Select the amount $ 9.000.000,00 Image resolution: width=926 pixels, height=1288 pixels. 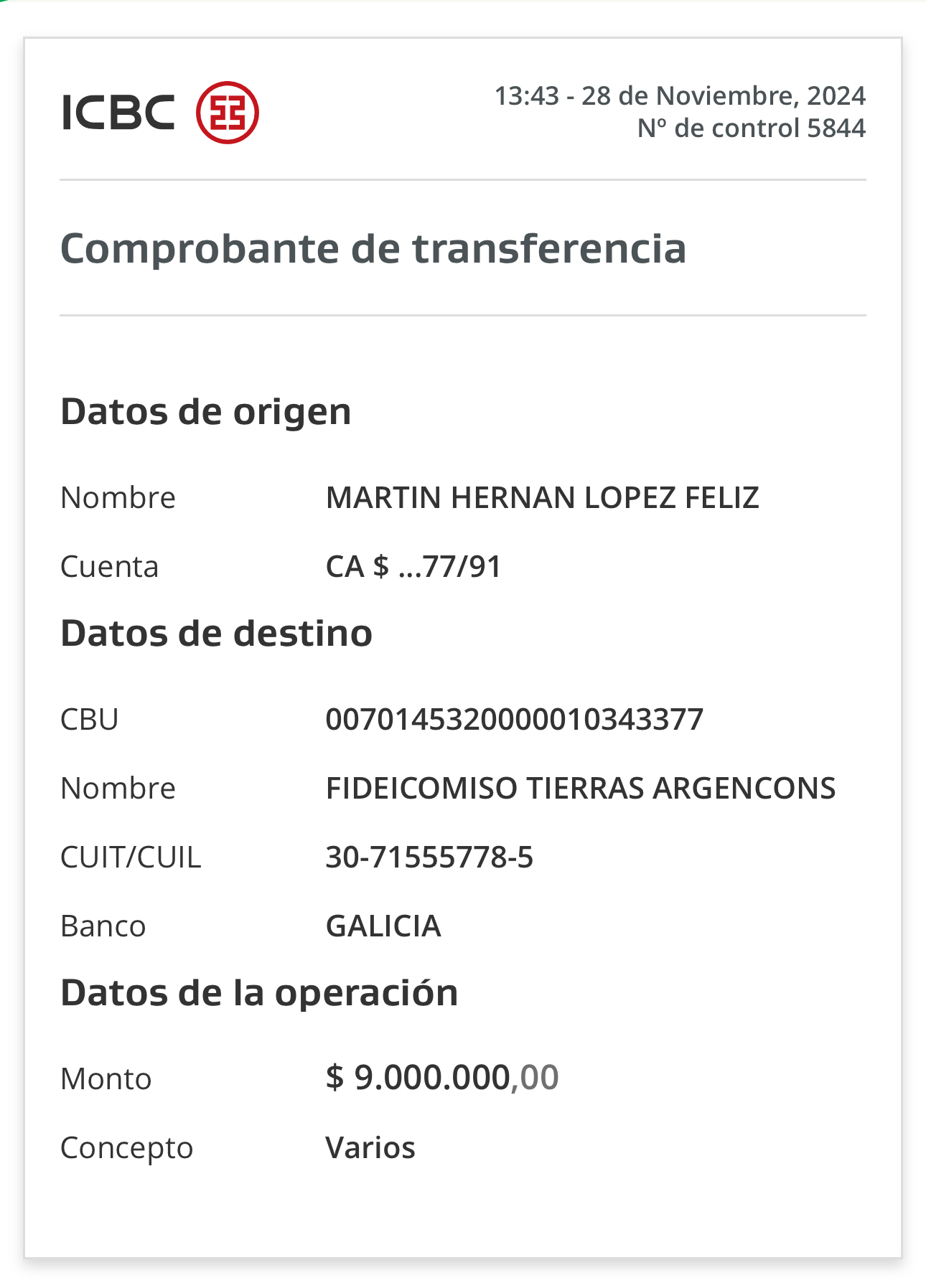[x=442, y=1077]
